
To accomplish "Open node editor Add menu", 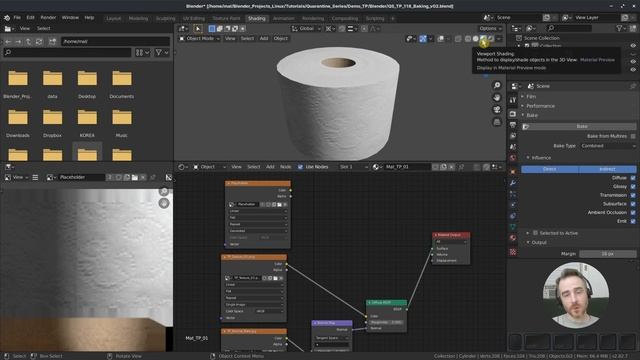I will click(x=270, y=167).
